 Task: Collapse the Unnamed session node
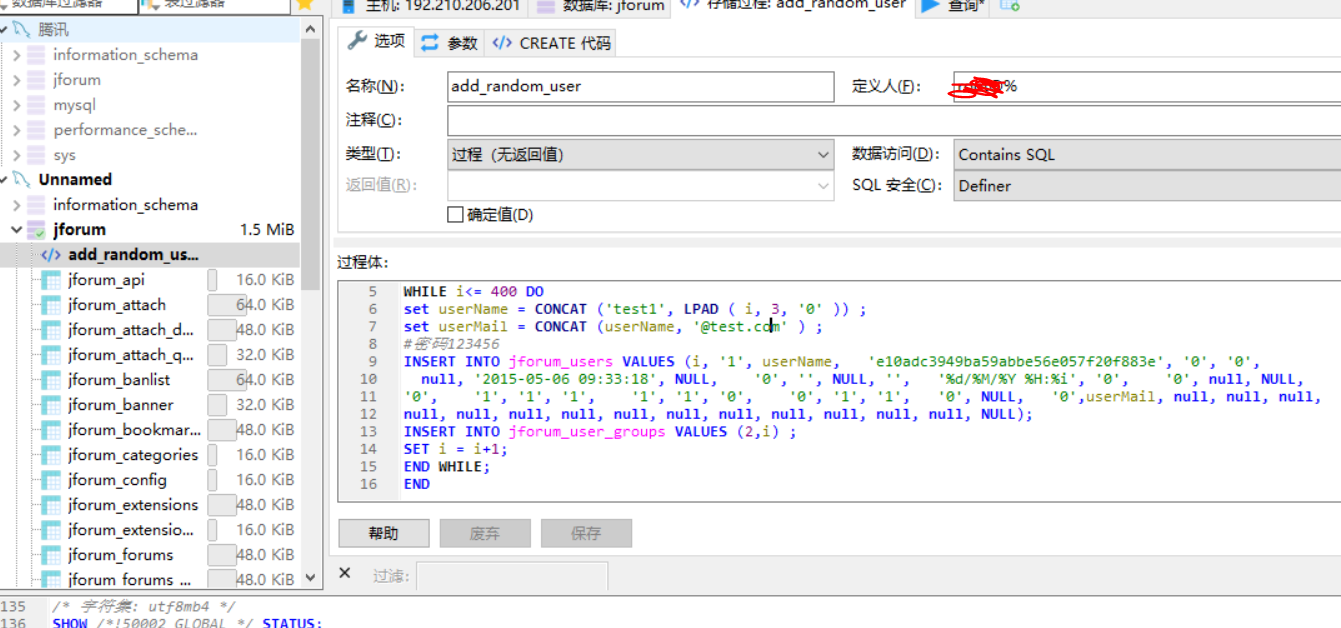pyautogui.click(x=5, y=180)
